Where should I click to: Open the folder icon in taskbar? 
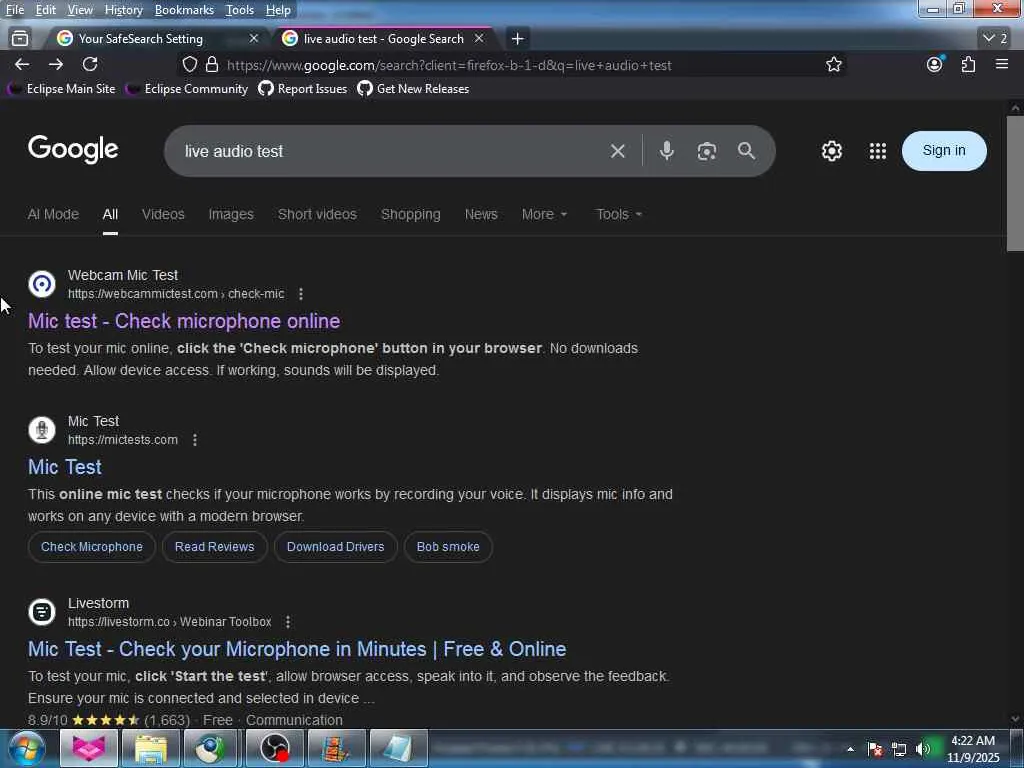[151, 748]
